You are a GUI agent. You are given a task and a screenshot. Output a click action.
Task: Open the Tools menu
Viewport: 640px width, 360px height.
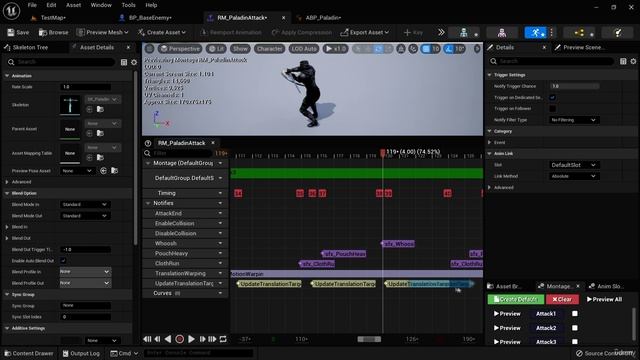(x=128, y=5)
